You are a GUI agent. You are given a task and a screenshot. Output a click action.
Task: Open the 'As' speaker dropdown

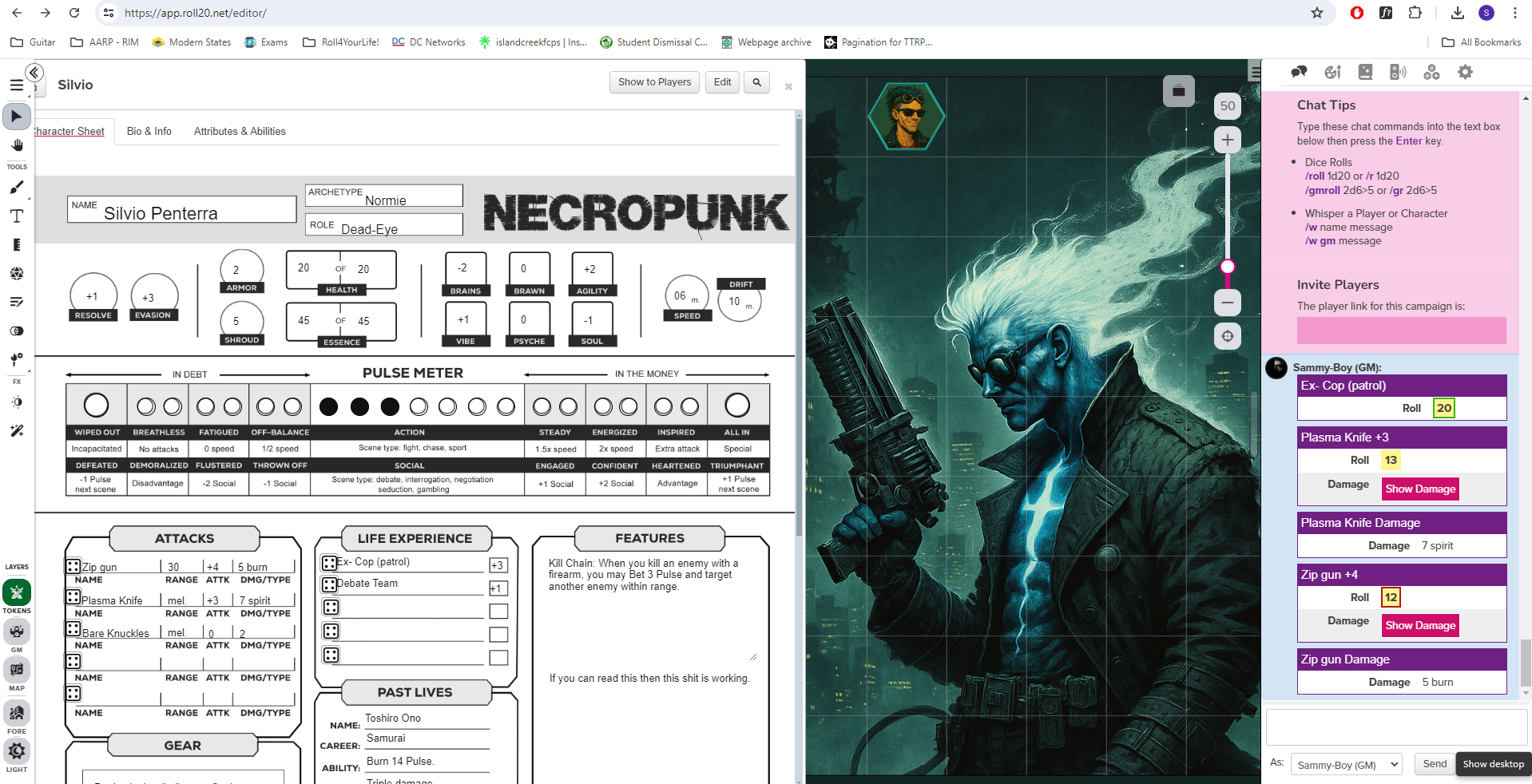point(1347,764)
